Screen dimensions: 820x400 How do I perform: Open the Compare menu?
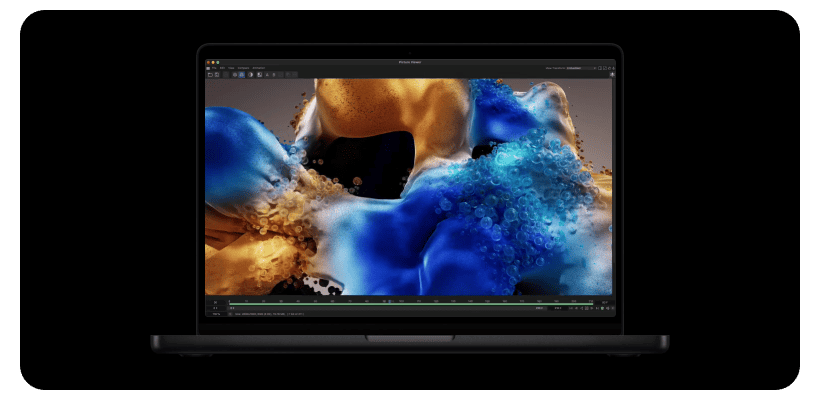click(243, 68)
